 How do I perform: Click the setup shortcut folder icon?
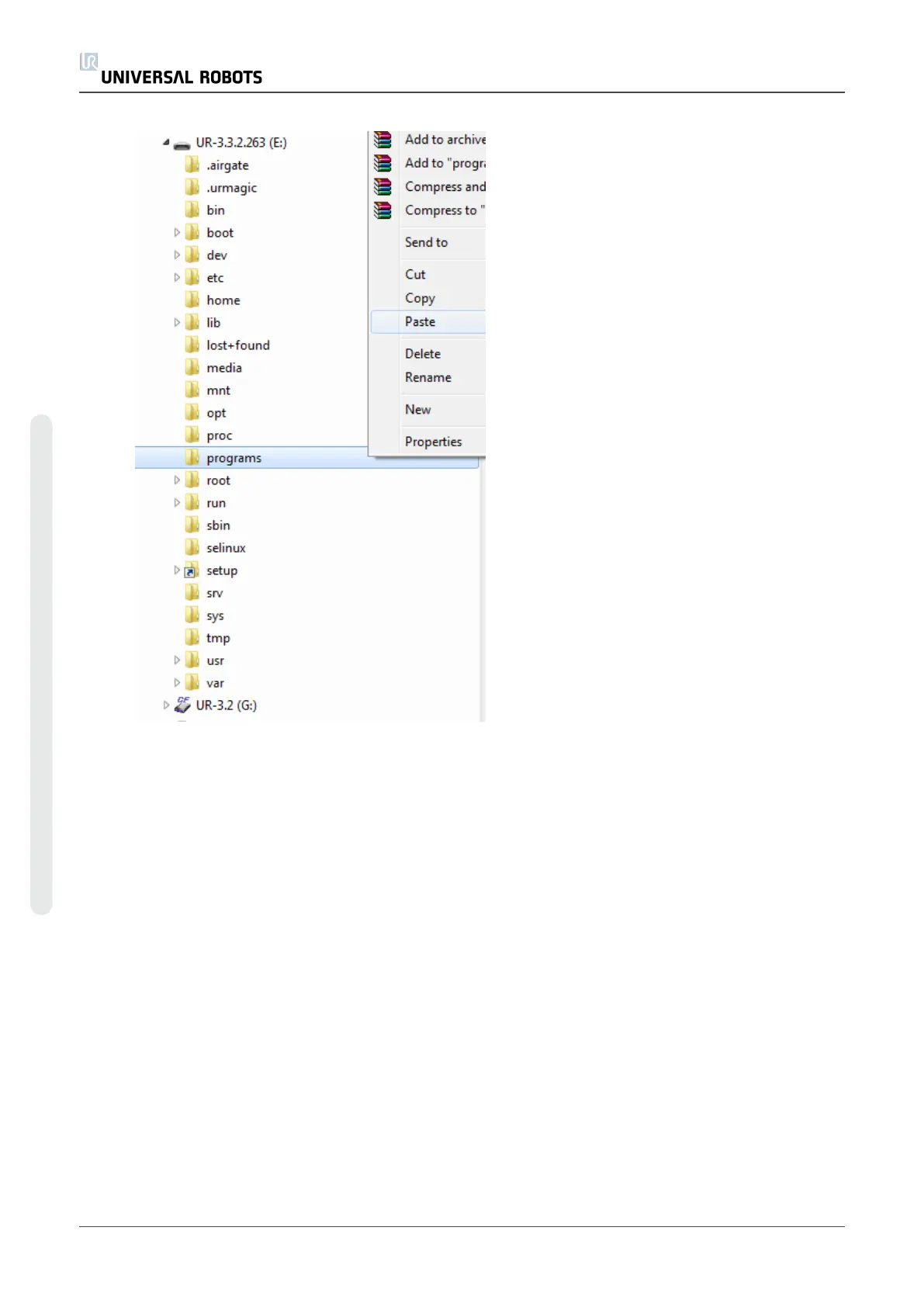point(192,570)
